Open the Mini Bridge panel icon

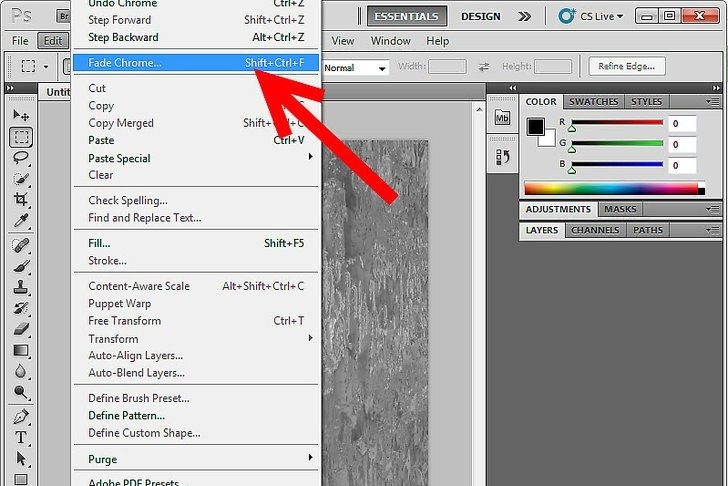(503, 118)
